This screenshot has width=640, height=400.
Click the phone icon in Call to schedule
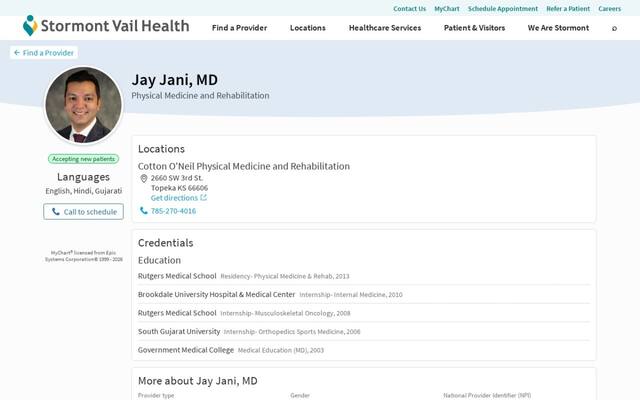[x=56, y=212]
